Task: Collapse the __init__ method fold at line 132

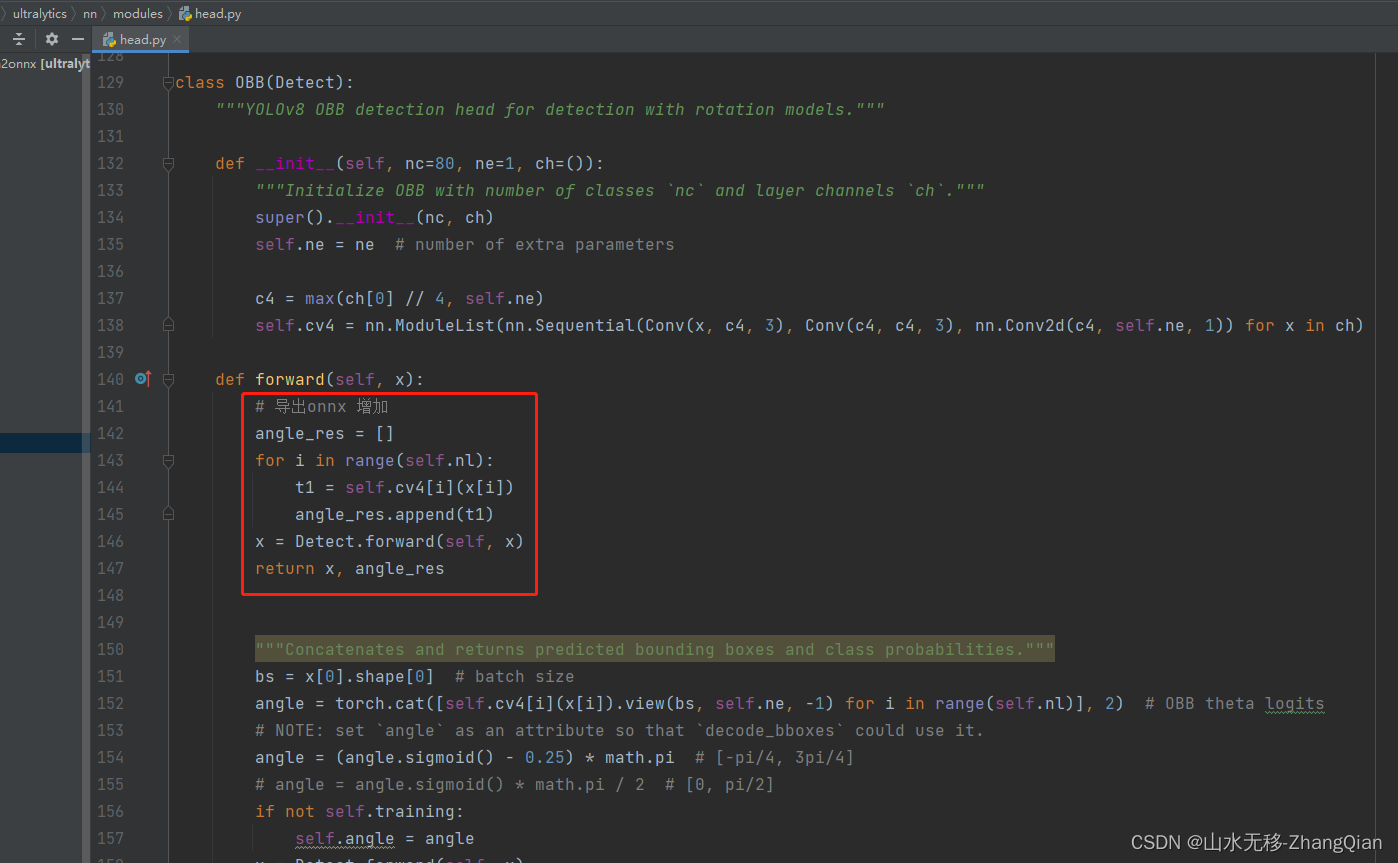Action: coord(168,164)
